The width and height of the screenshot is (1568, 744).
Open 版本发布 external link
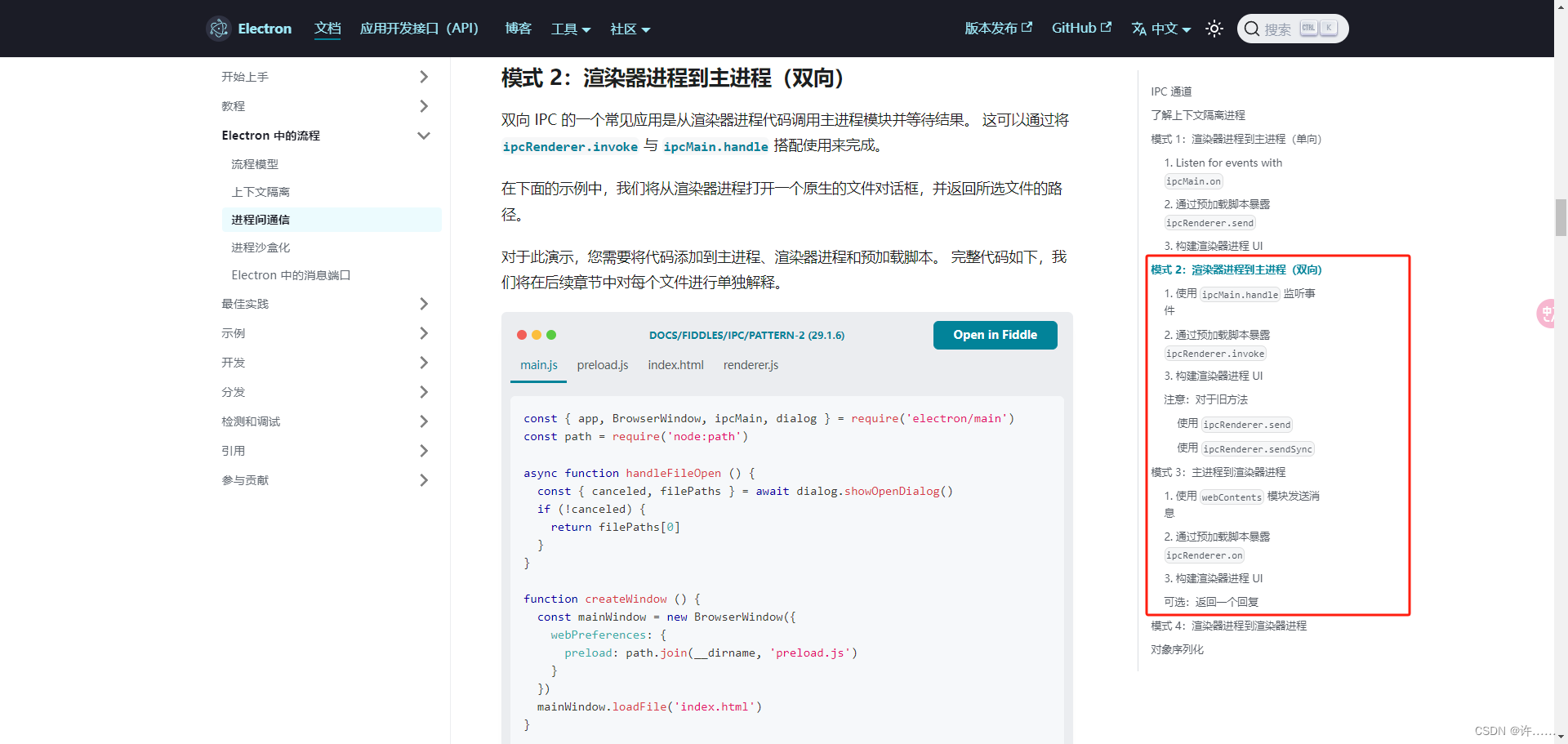coord(998,28)
